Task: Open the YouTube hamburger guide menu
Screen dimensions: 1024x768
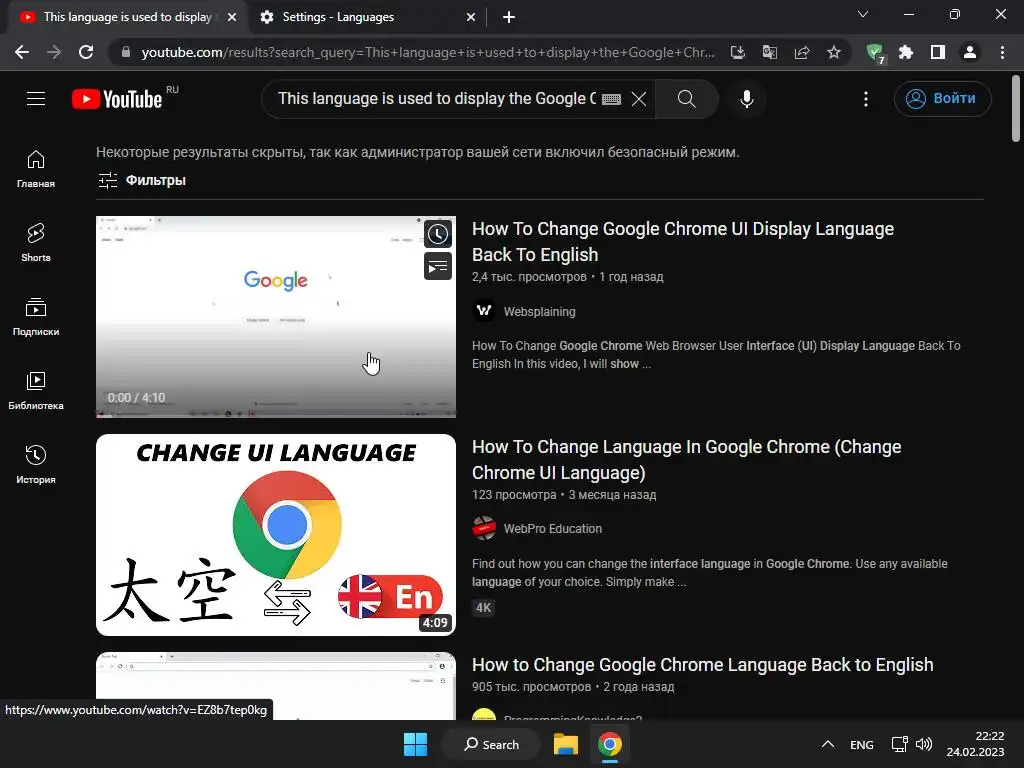Action: click(36, 99)
